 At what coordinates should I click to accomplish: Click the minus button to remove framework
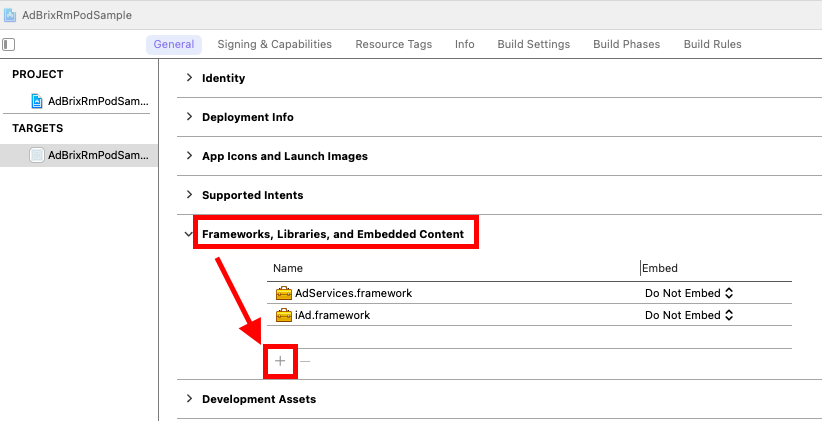(x=305, y=361)
